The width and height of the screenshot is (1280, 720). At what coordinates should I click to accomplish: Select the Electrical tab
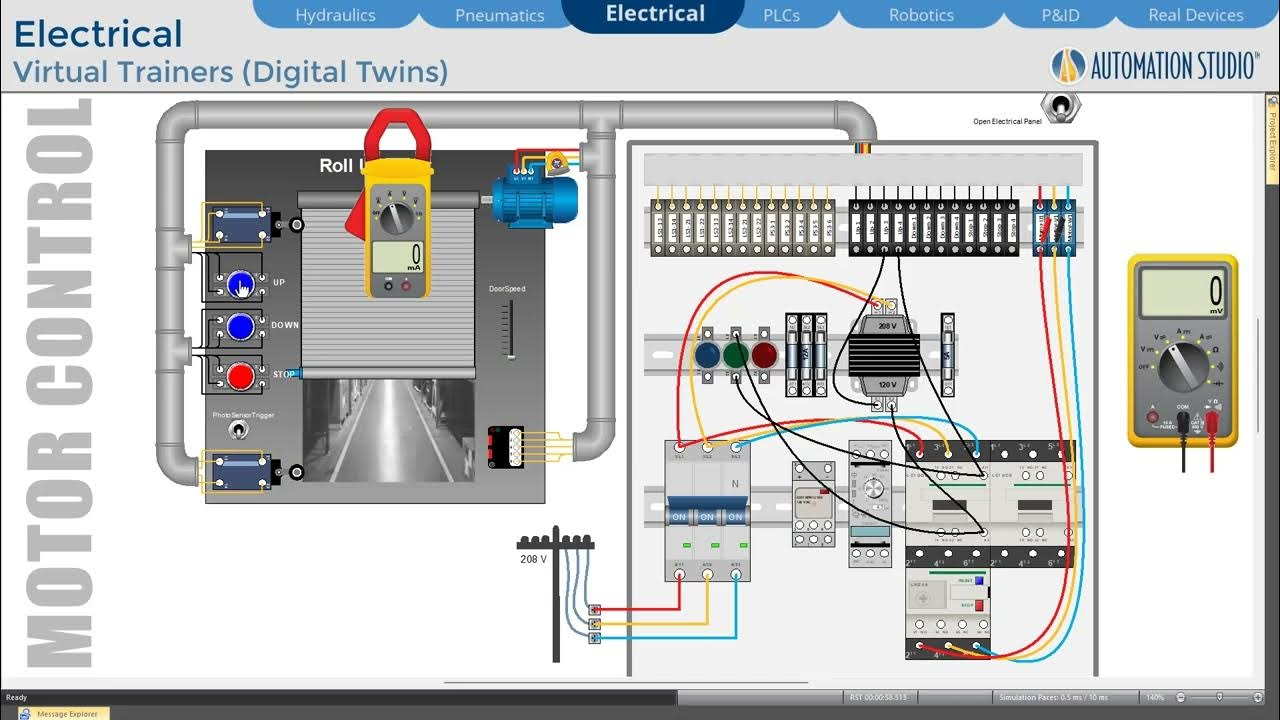[655, 14]
